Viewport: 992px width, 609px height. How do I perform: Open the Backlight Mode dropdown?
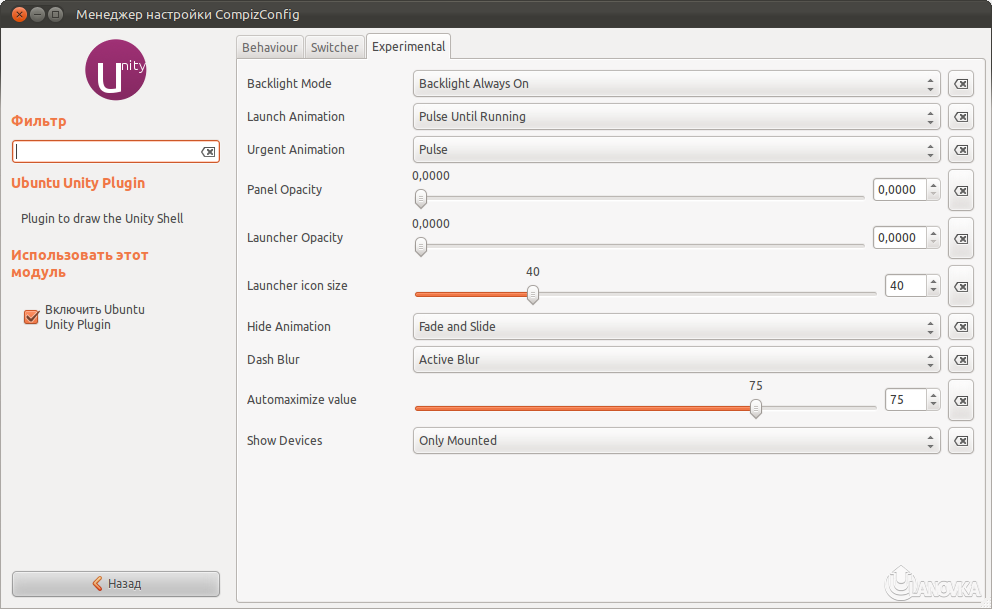coord(676,84)
